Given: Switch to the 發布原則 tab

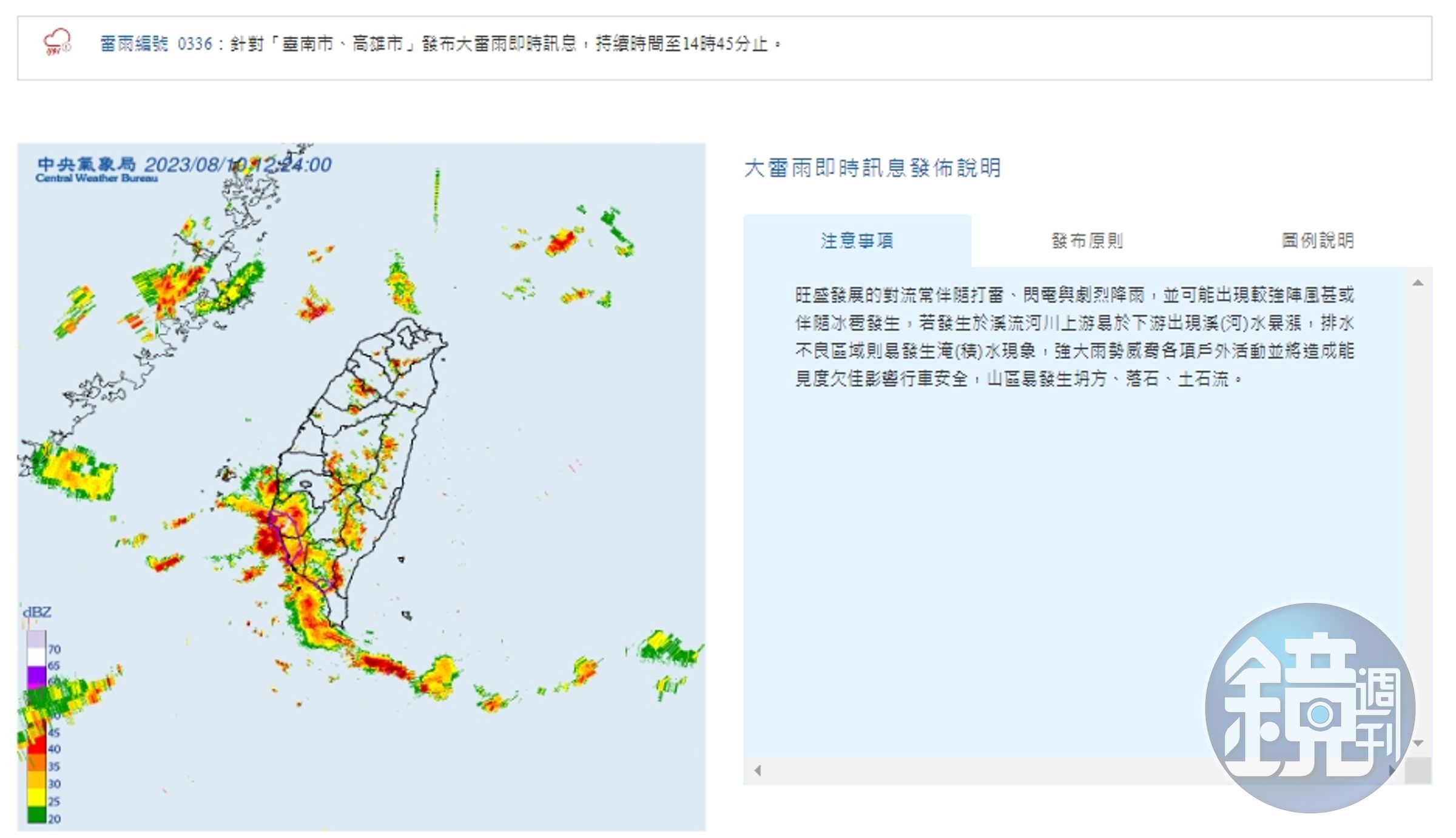Looking at the screenshot, I should [x=1087, y=241].
